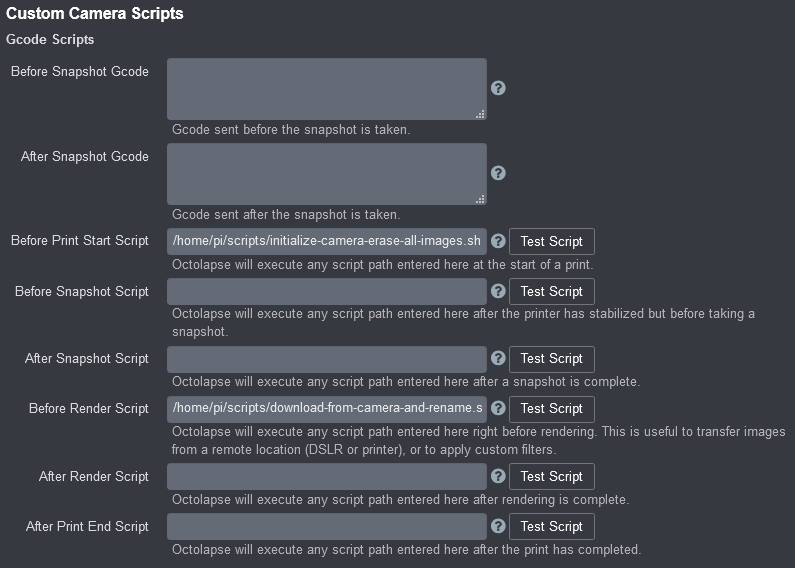Test the After Print End Script

(x=551, y=526)
